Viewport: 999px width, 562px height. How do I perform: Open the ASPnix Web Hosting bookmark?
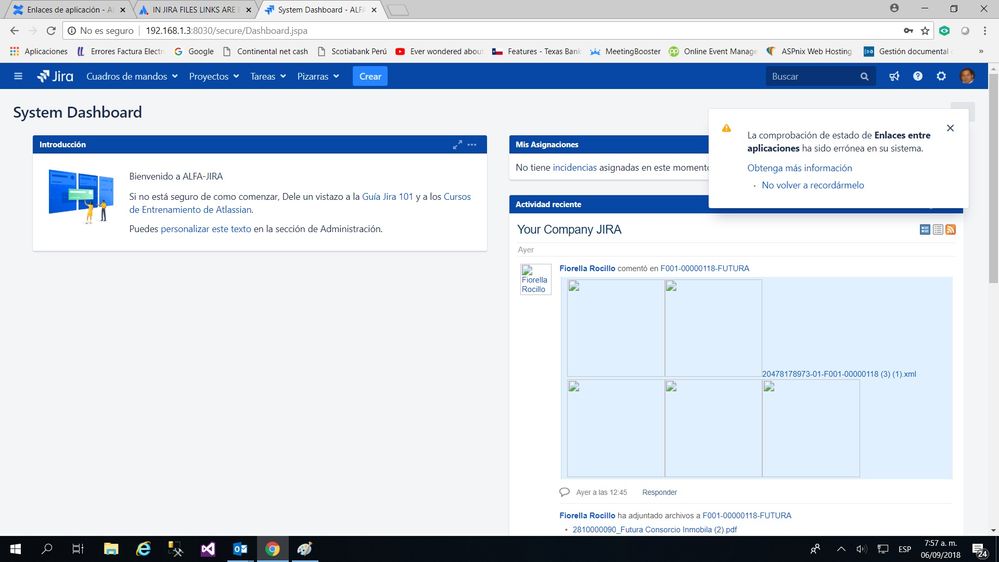pos(809,51)
